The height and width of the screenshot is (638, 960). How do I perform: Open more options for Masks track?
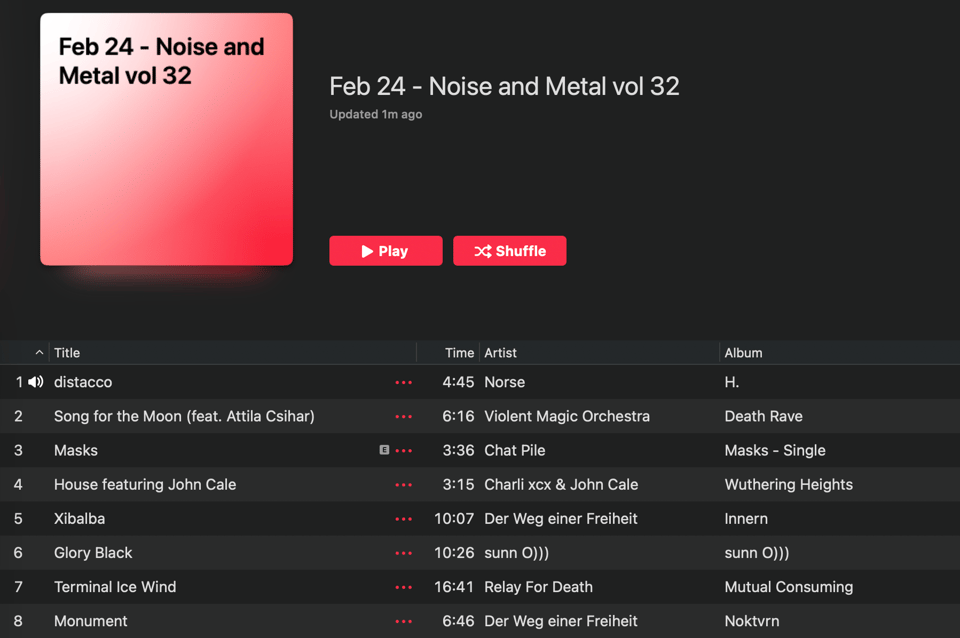[x=403, y=450]
